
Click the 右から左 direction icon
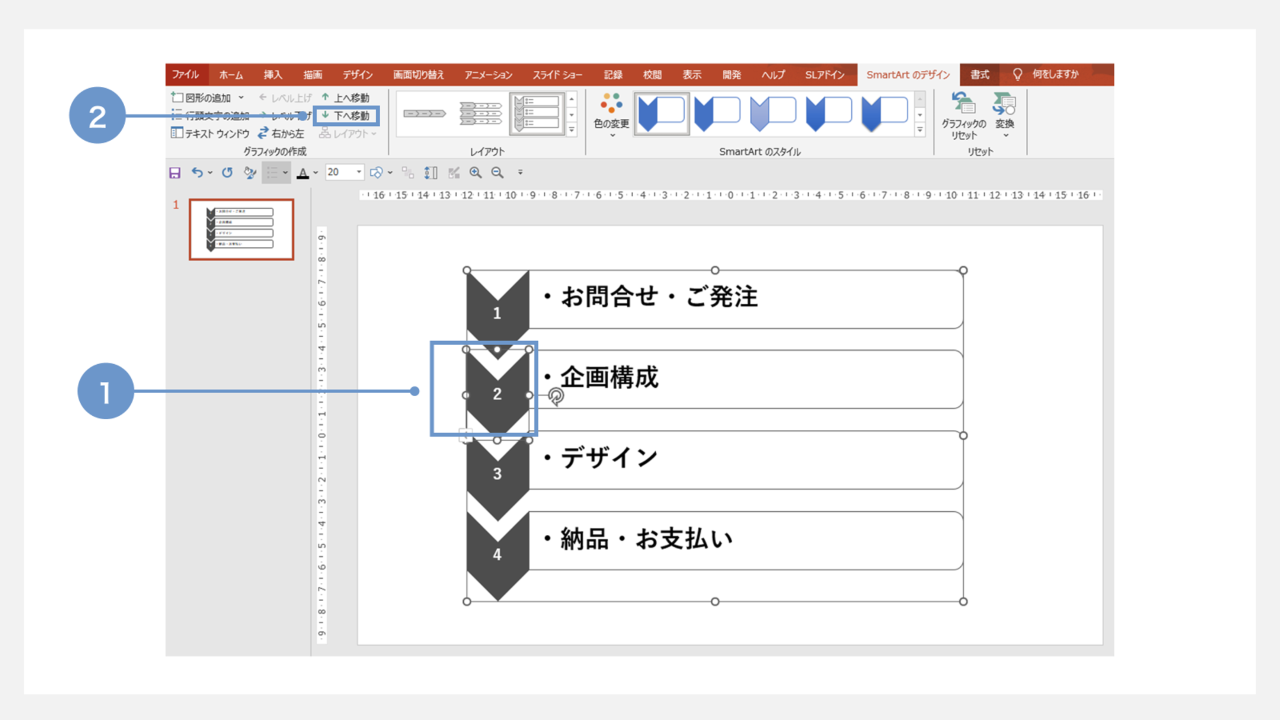(x=263, y=133)
